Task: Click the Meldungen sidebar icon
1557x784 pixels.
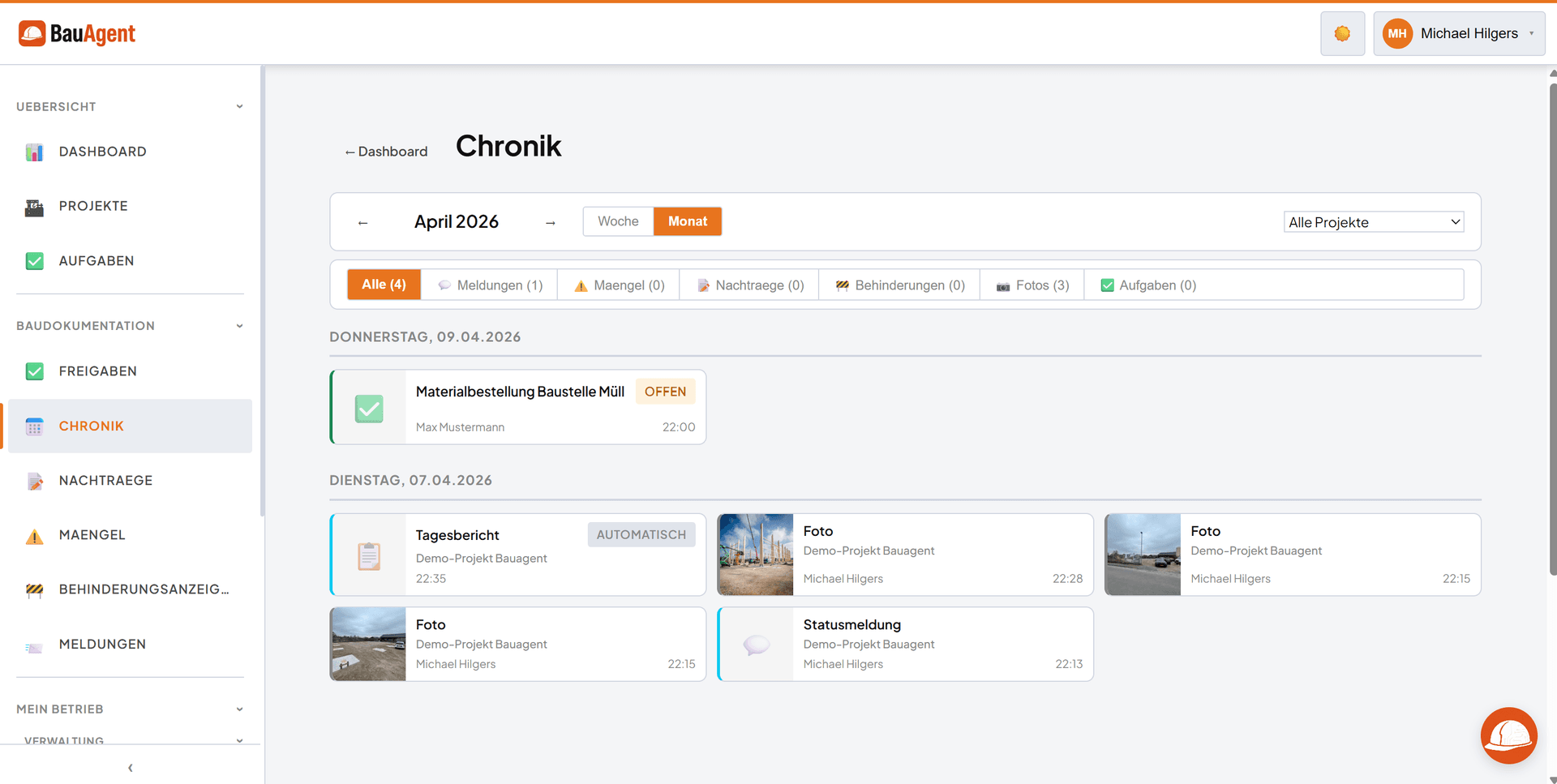Action: pyautogui.click(x=35, y=644)
